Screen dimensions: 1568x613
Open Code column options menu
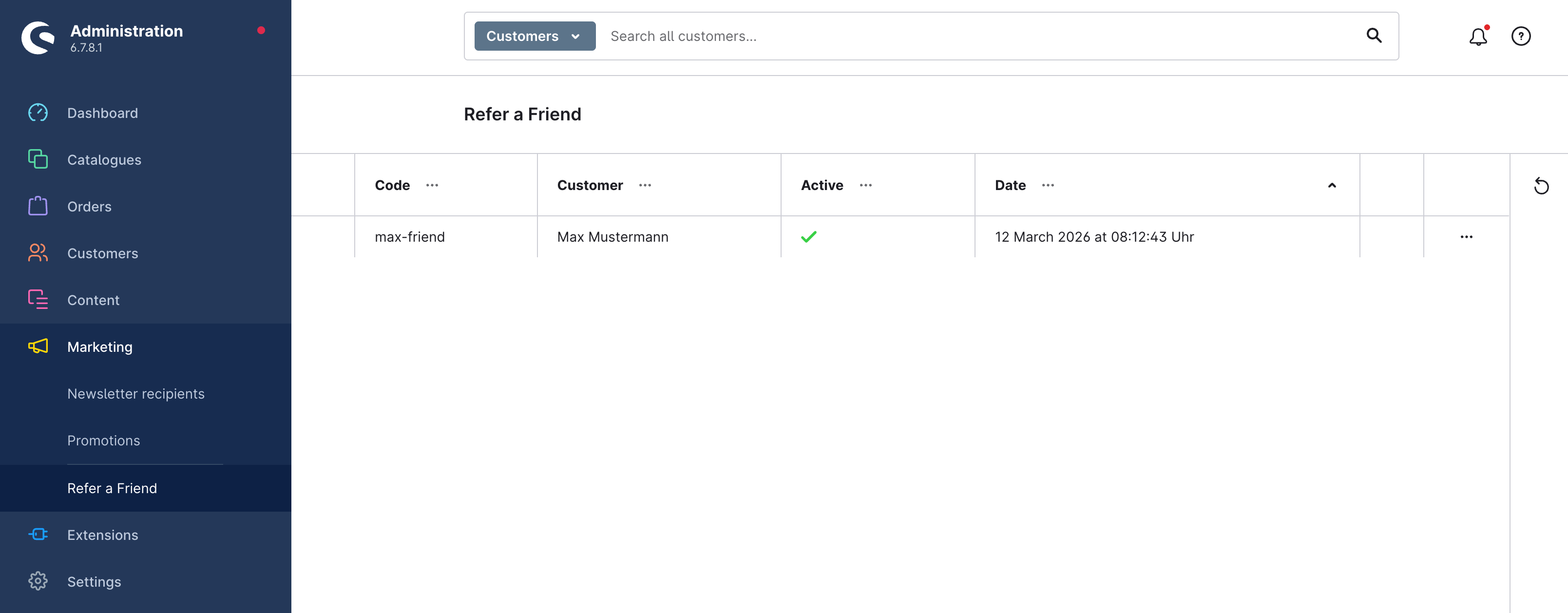pyautogui.click(x=432, y=186)
